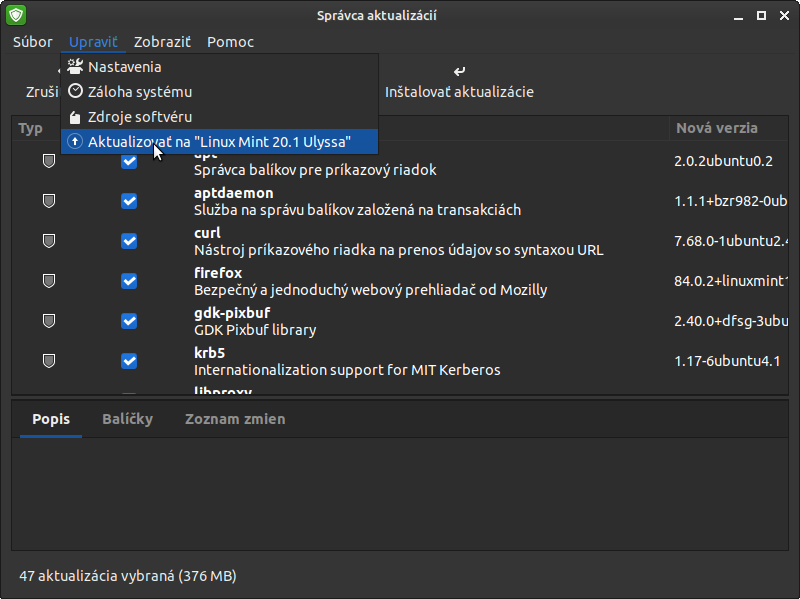Toggle the gdk-pixbuf update checkbox
800x599 pixels.
[x=129, y=321]
